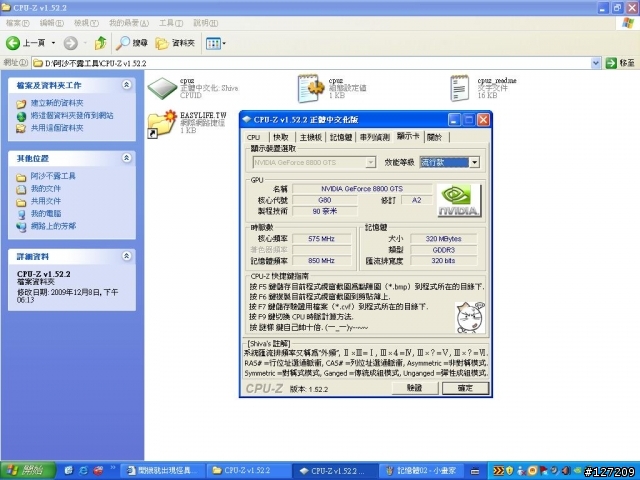Open the views dropdown arrow
Screen dimensions: 640x480
(x=224, y=43)
